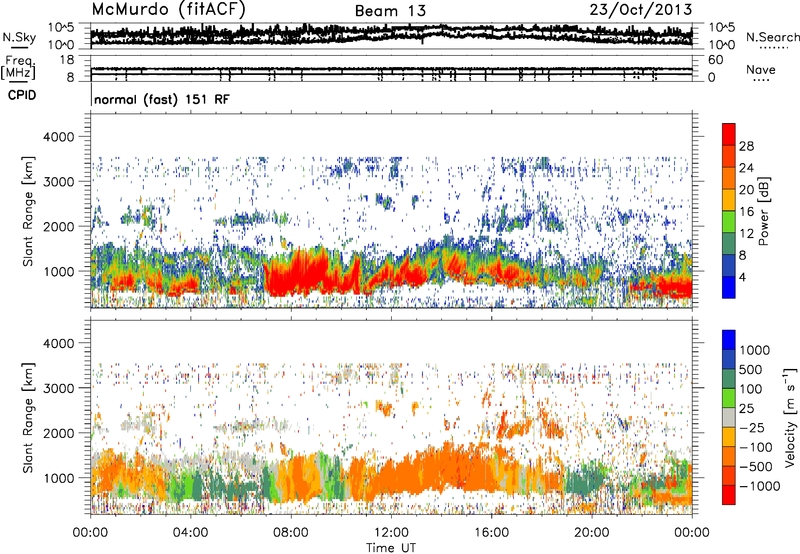Click the 3000 km tick in power panel

click(58, 182)
